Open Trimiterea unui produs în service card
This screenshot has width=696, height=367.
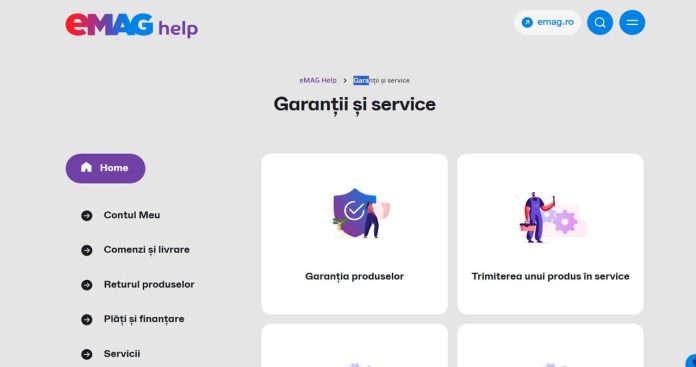pos(550,234)
